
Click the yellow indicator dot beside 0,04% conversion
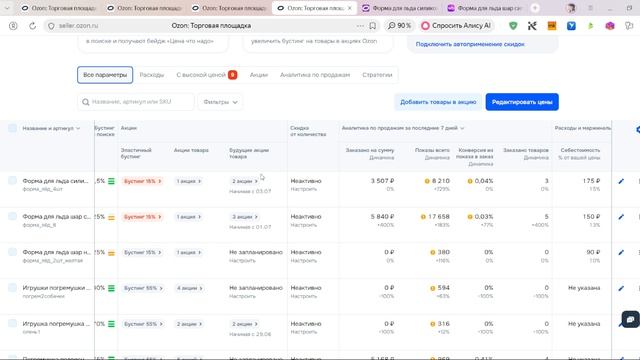(x=470, y=181)
